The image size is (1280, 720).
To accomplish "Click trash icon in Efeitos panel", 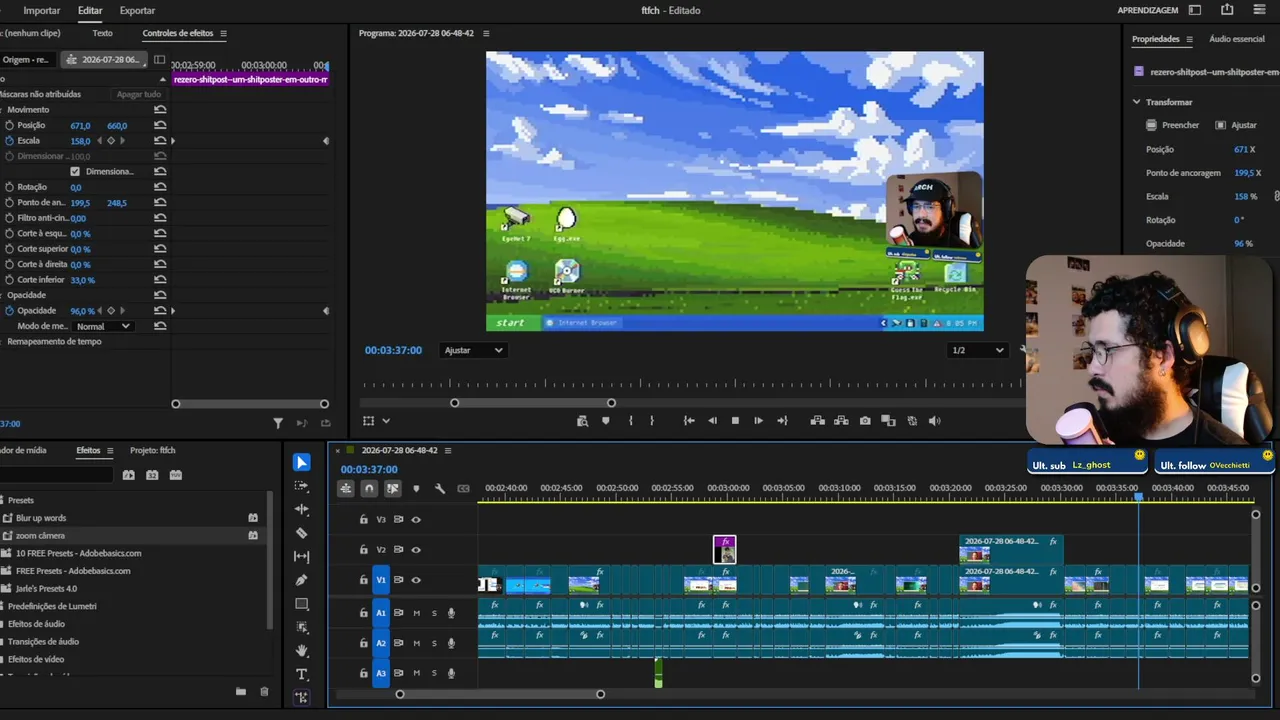I will tap(264, 691).
